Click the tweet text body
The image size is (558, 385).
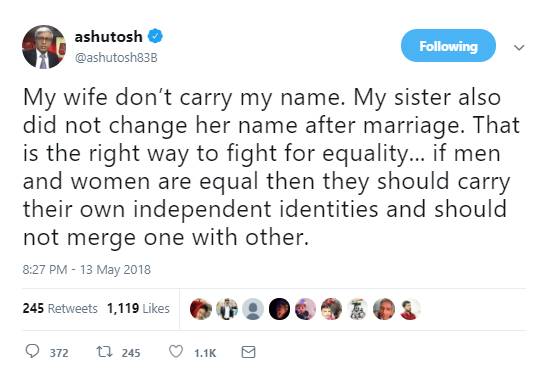[x=271, y=167]
